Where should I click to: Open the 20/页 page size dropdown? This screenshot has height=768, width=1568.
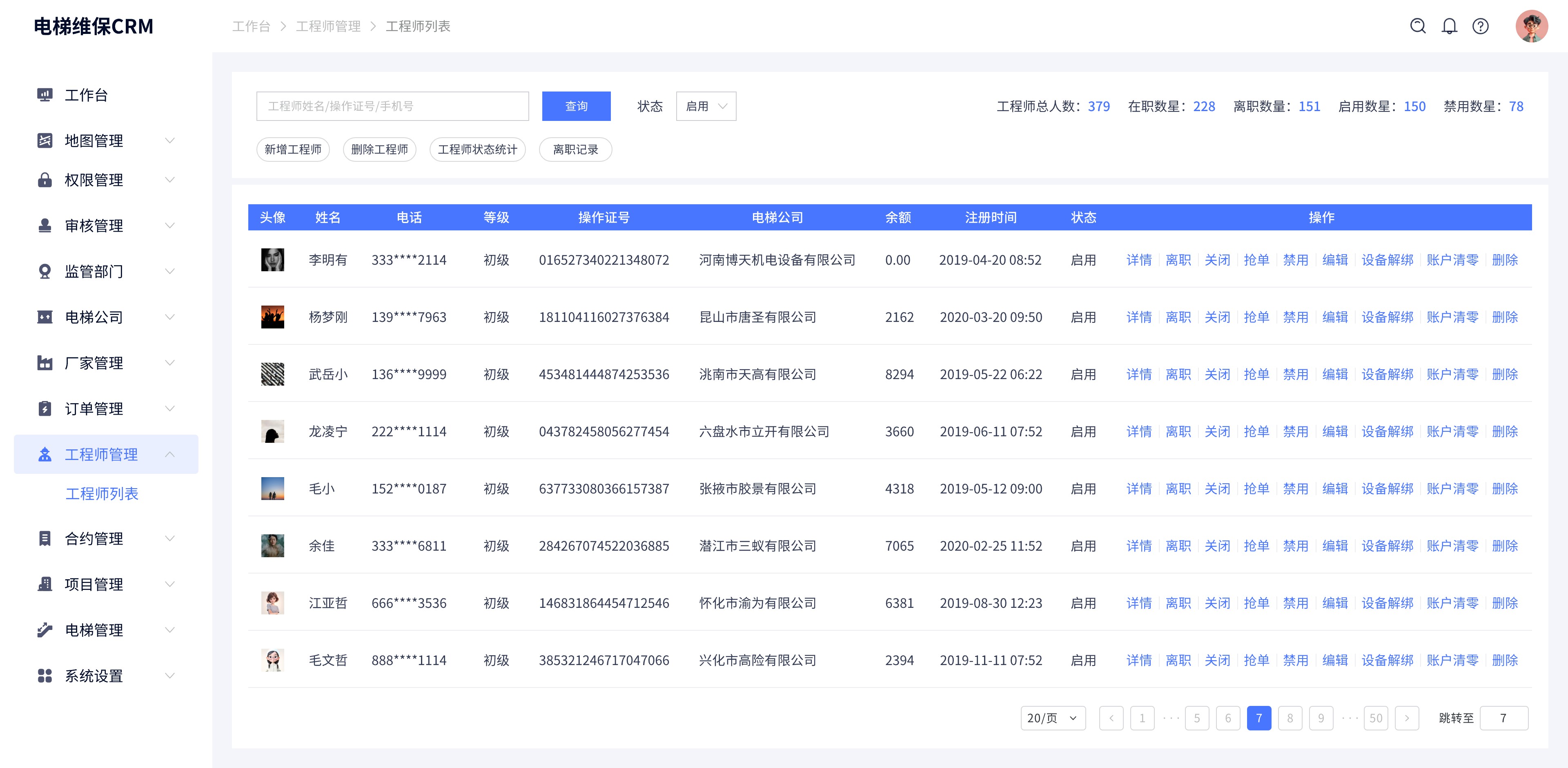1052,718
